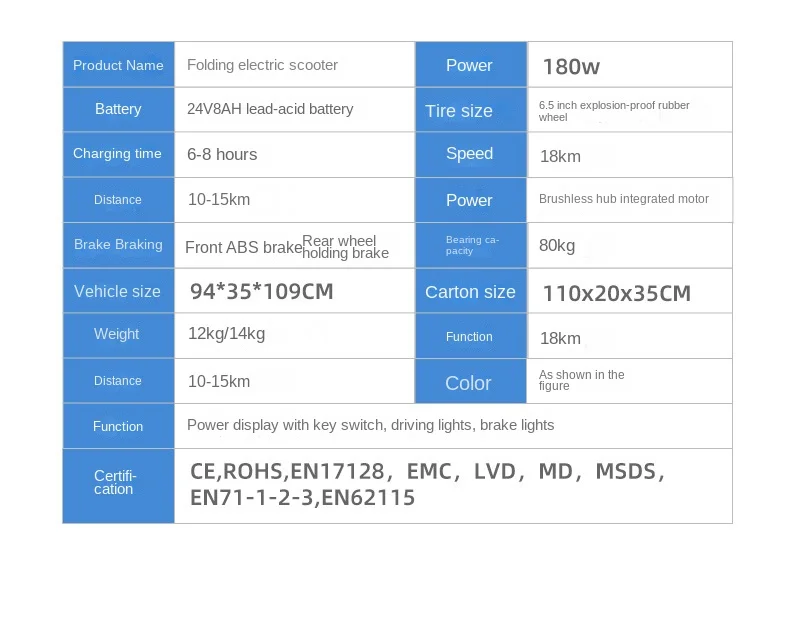Click the "Bearing capacity" label
This screenshot has height=637, width=800.
(472, 245)
